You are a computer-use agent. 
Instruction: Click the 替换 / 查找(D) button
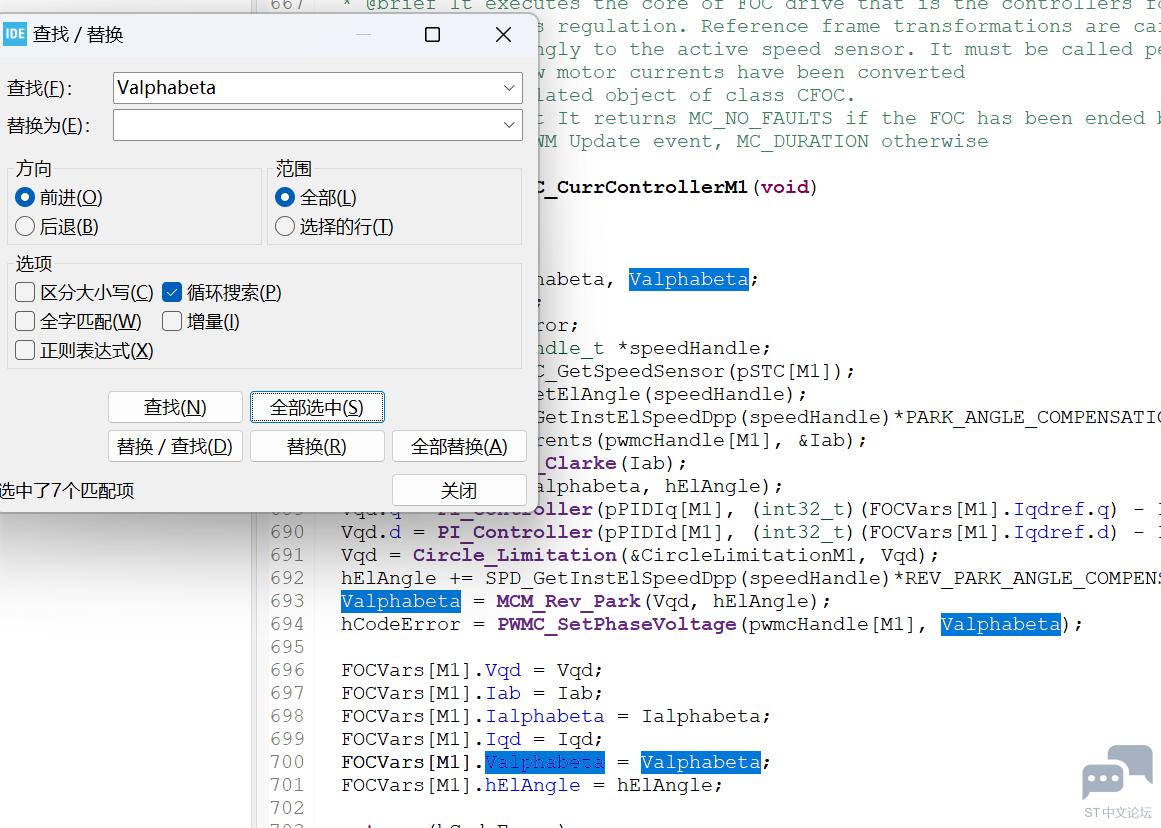(x=175, y=447)
